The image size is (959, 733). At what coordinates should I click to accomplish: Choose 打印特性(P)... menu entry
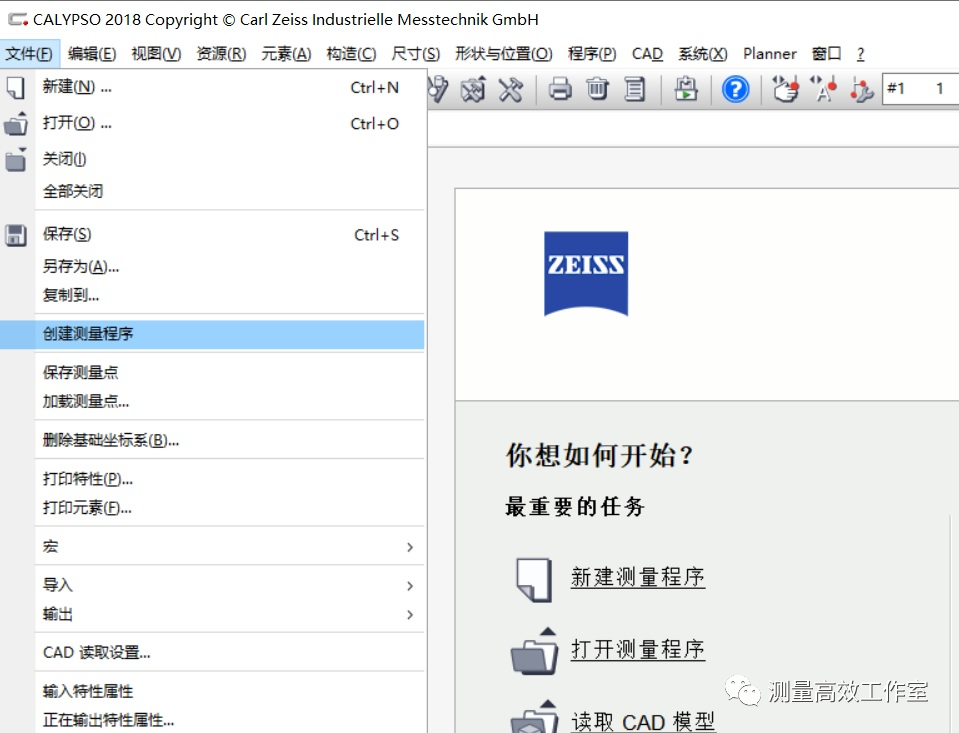[212, 478]
